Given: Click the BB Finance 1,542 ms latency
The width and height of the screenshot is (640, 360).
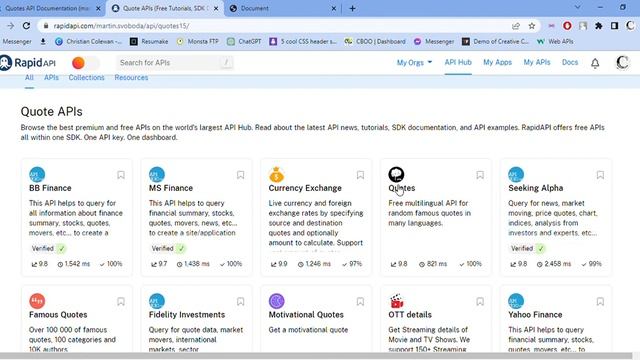Looking at the screenshot, I should pyautogui.click(x=73, y=264).
